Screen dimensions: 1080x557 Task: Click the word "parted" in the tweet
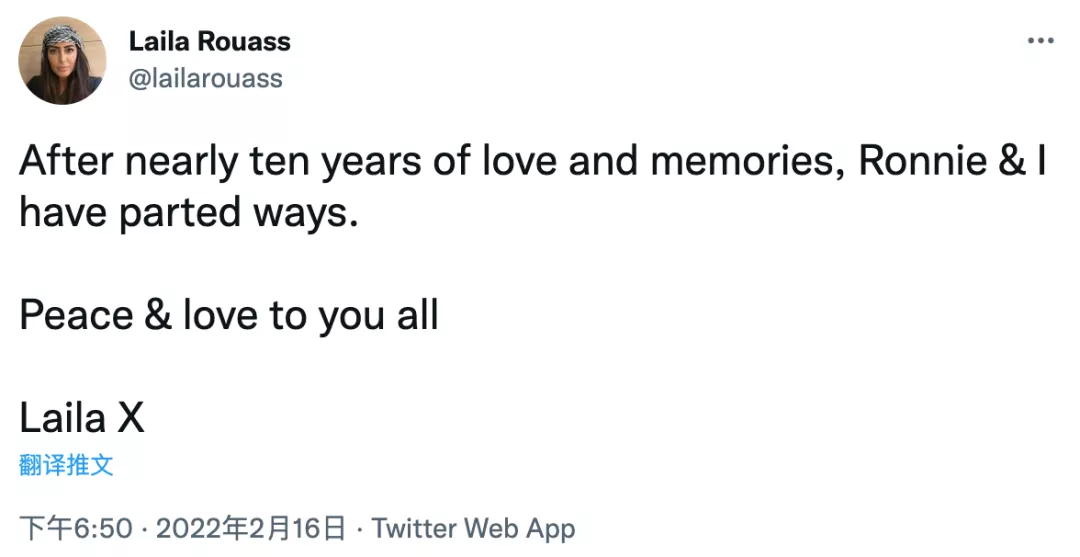(x=180, y=214)
